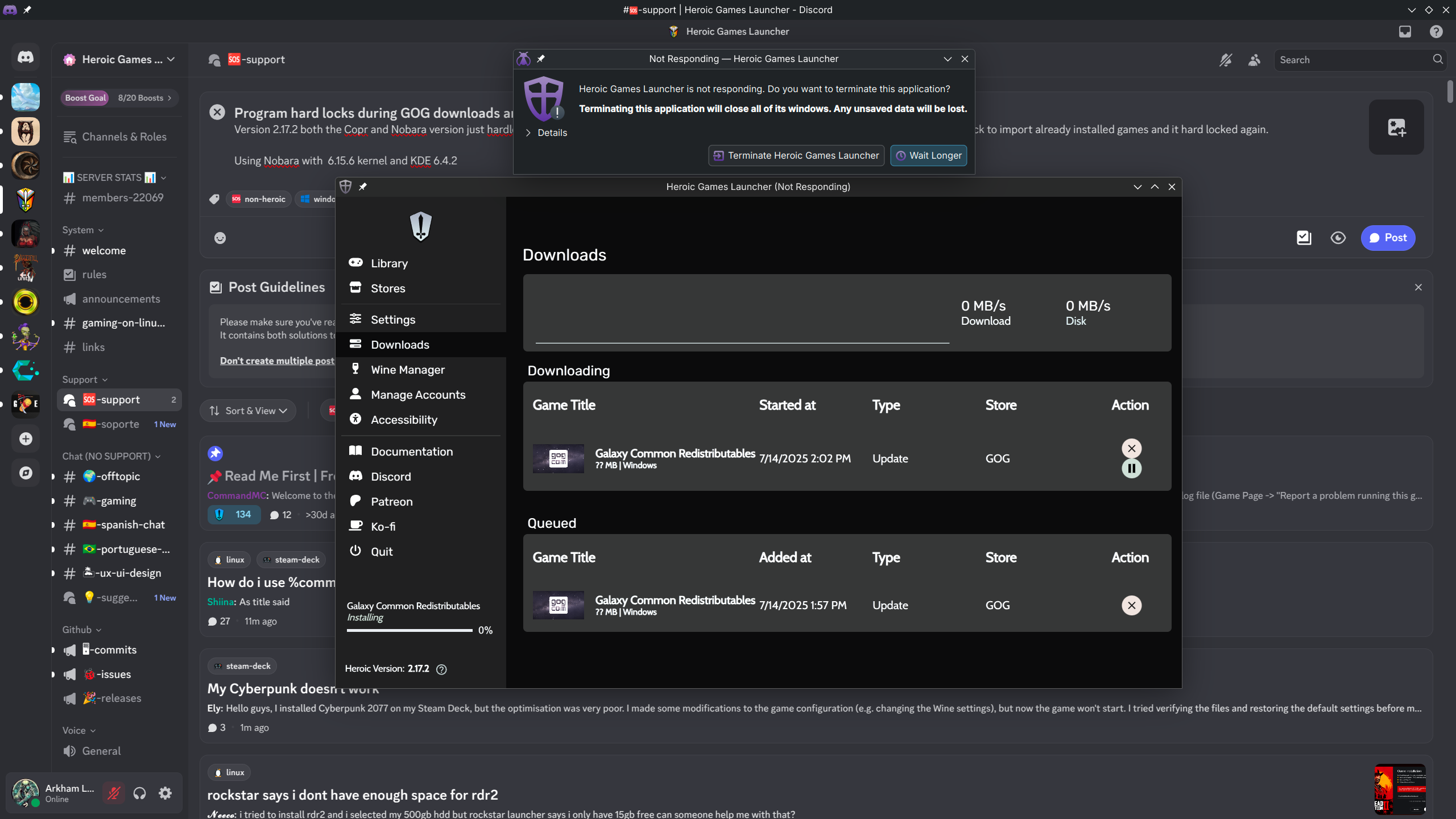Toggle pin on Discord title bar
1456x819 pixels.
(x=27, y=10)
